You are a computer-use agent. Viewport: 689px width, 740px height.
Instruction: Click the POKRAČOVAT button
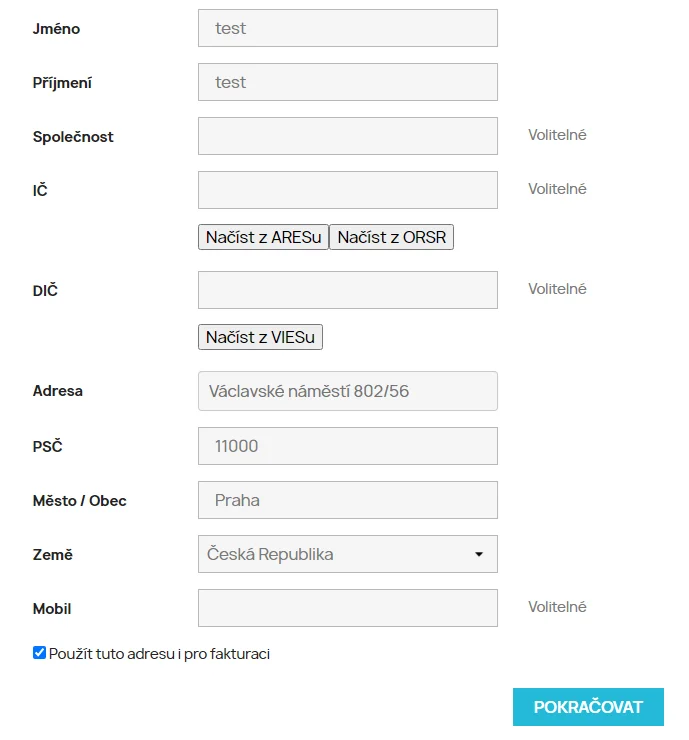pos(588,706)
